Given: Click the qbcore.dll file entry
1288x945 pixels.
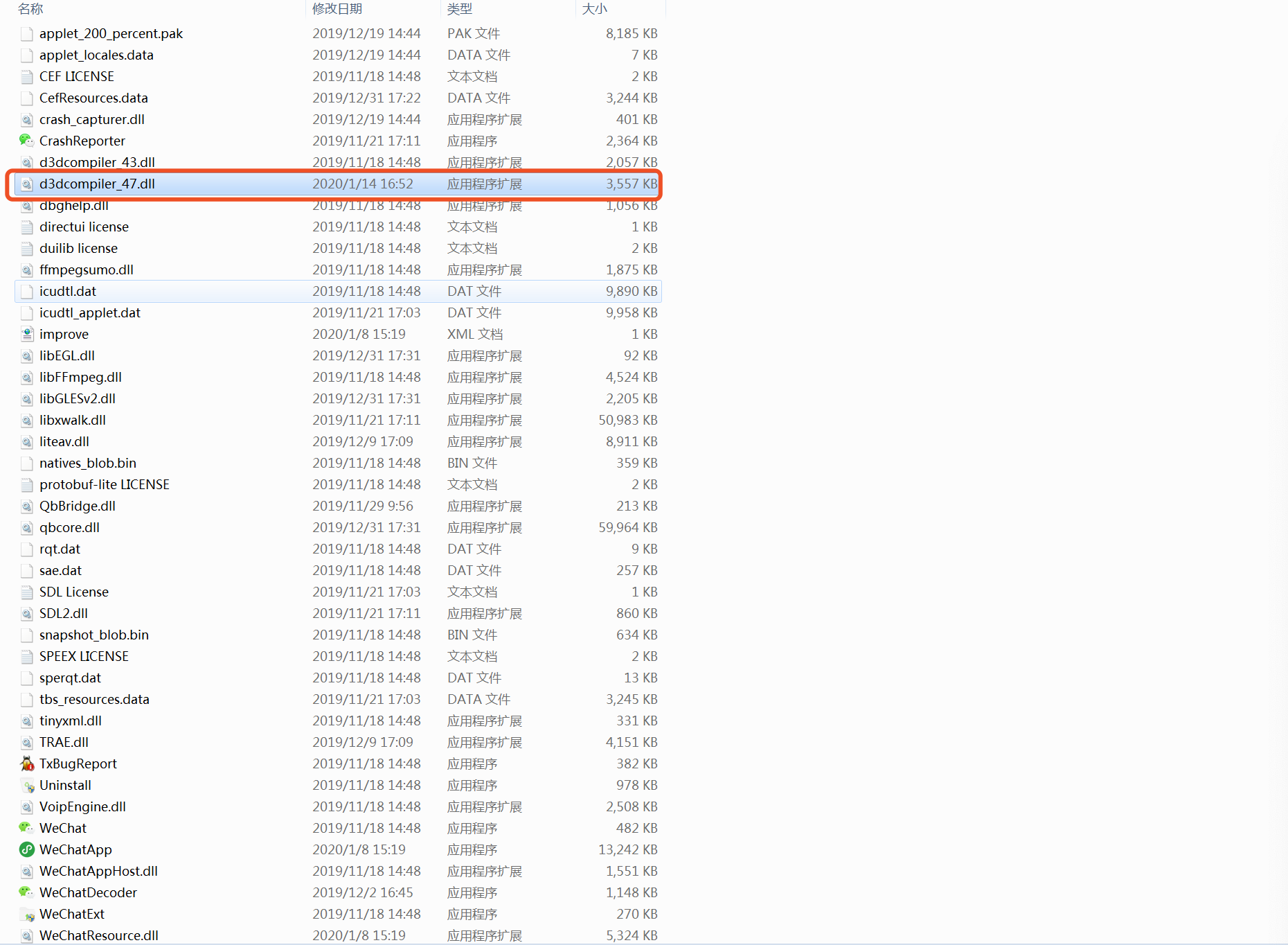Looking at the screenshot, I should pos(69,527).
